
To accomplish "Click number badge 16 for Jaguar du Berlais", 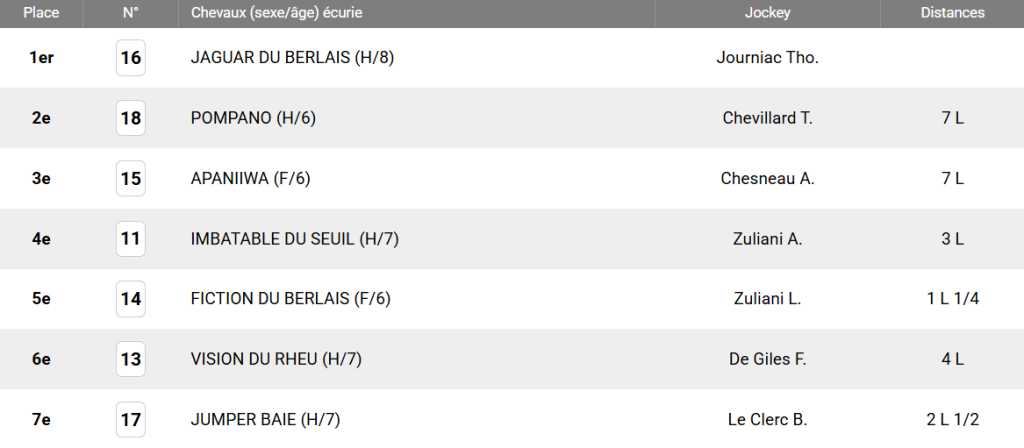I will (131, 58).
